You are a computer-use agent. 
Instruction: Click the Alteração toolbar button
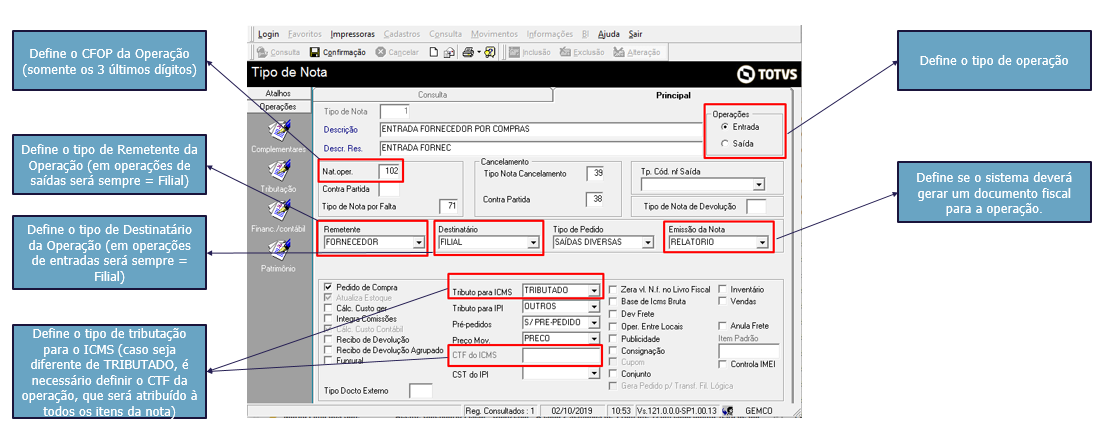click(636, 52)
